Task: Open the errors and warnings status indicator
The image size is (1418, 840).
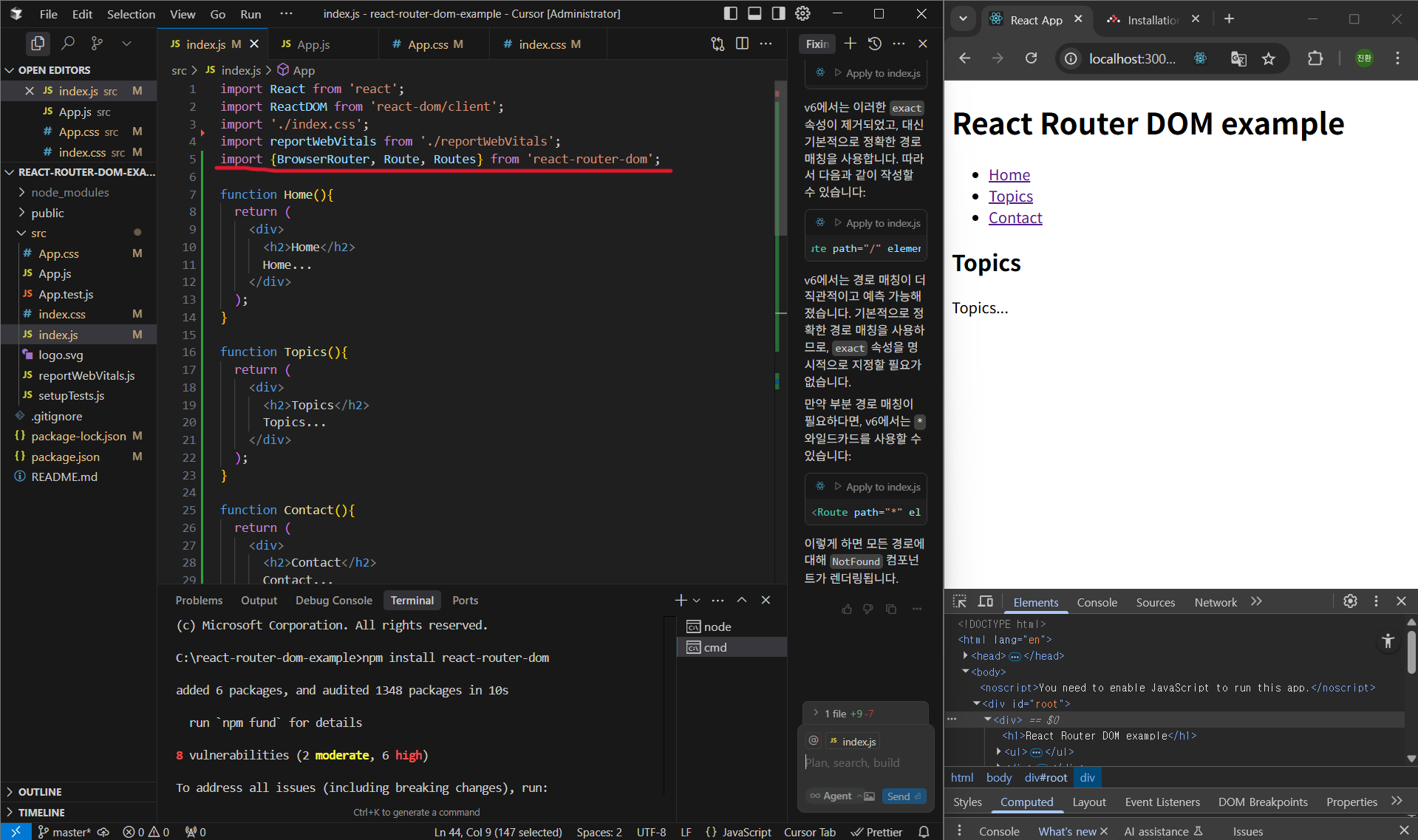Action: [146, 832]
